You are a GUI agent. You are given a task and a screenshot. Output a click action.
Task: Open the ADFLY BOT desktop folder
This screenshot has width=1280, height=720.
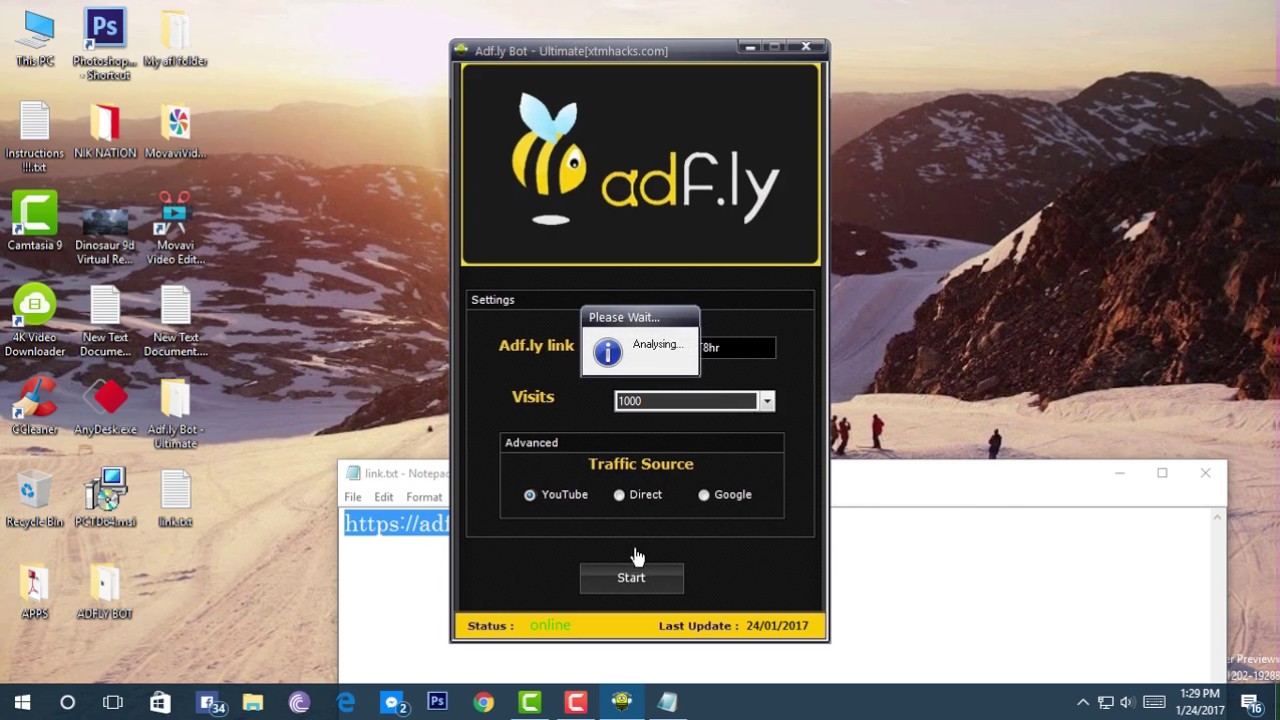click(104, 585)
